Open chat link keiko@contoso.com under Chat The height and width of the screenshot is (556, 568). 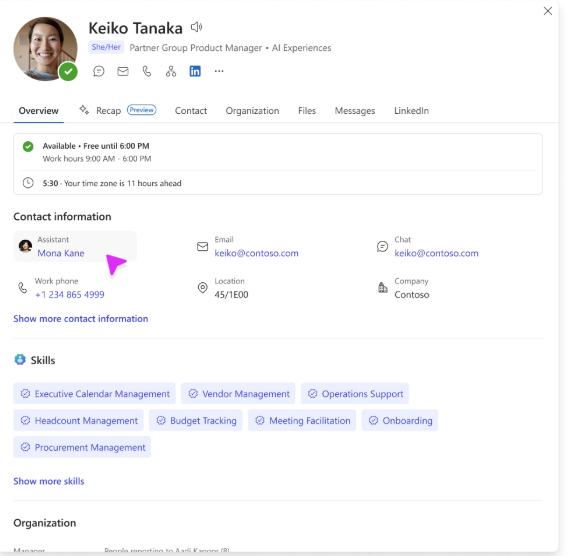tap(437, 253)
